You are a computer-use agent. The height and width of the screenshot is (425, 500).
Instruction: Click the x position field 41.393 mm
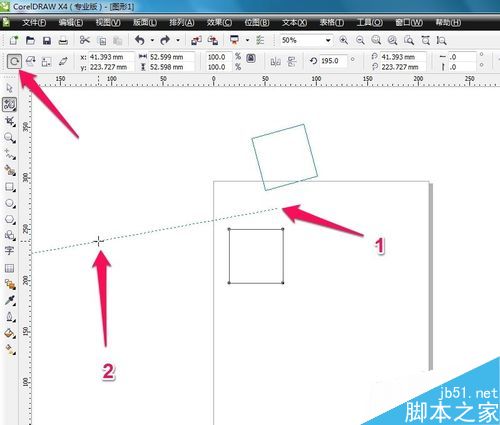[111, 57]
